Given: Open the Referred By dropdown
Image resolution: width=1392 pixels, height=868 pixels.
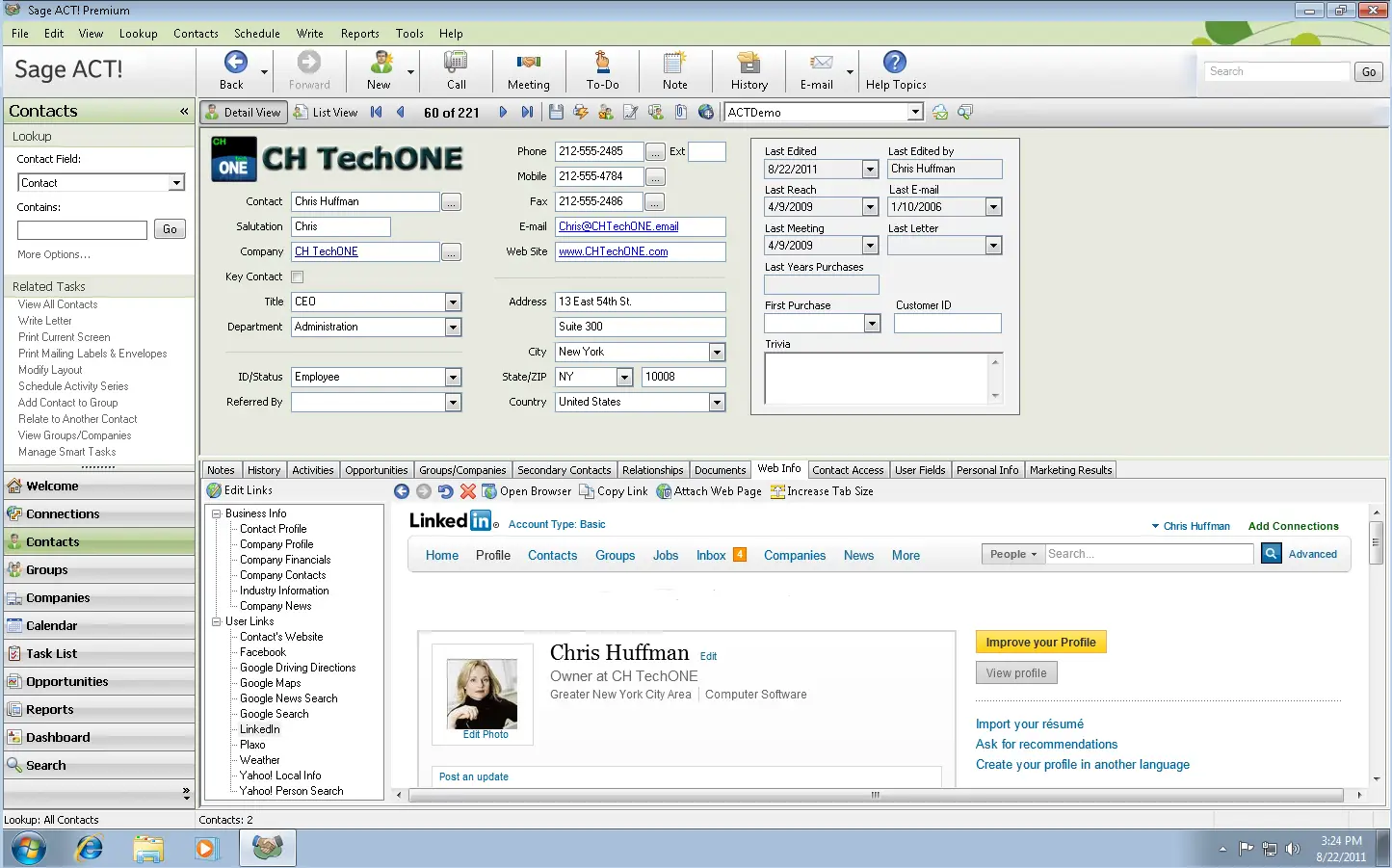Looking at the screenshot, I should pos(453,402).
